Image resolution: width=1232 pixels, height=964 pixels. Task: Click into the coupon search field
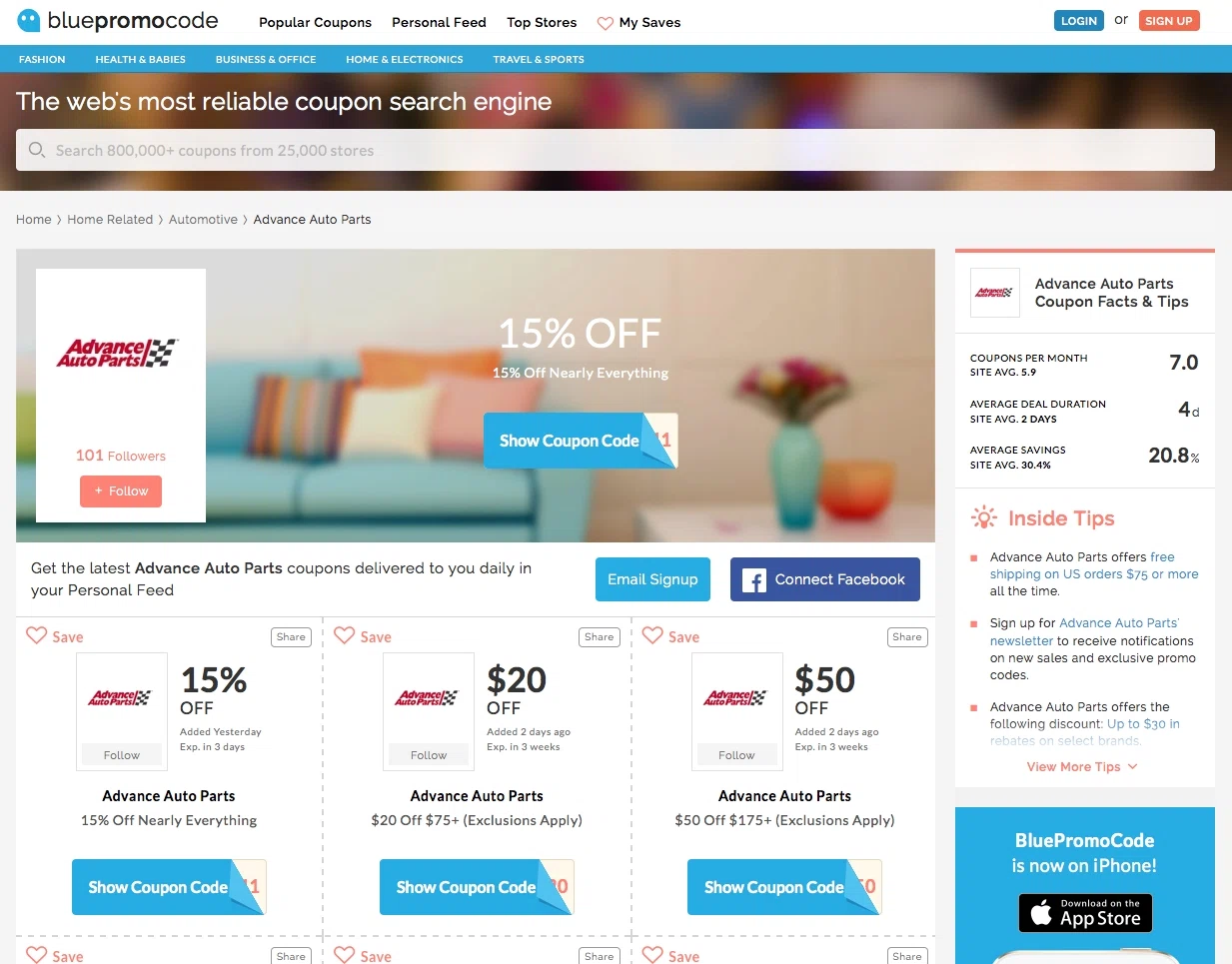coord(616,150)
